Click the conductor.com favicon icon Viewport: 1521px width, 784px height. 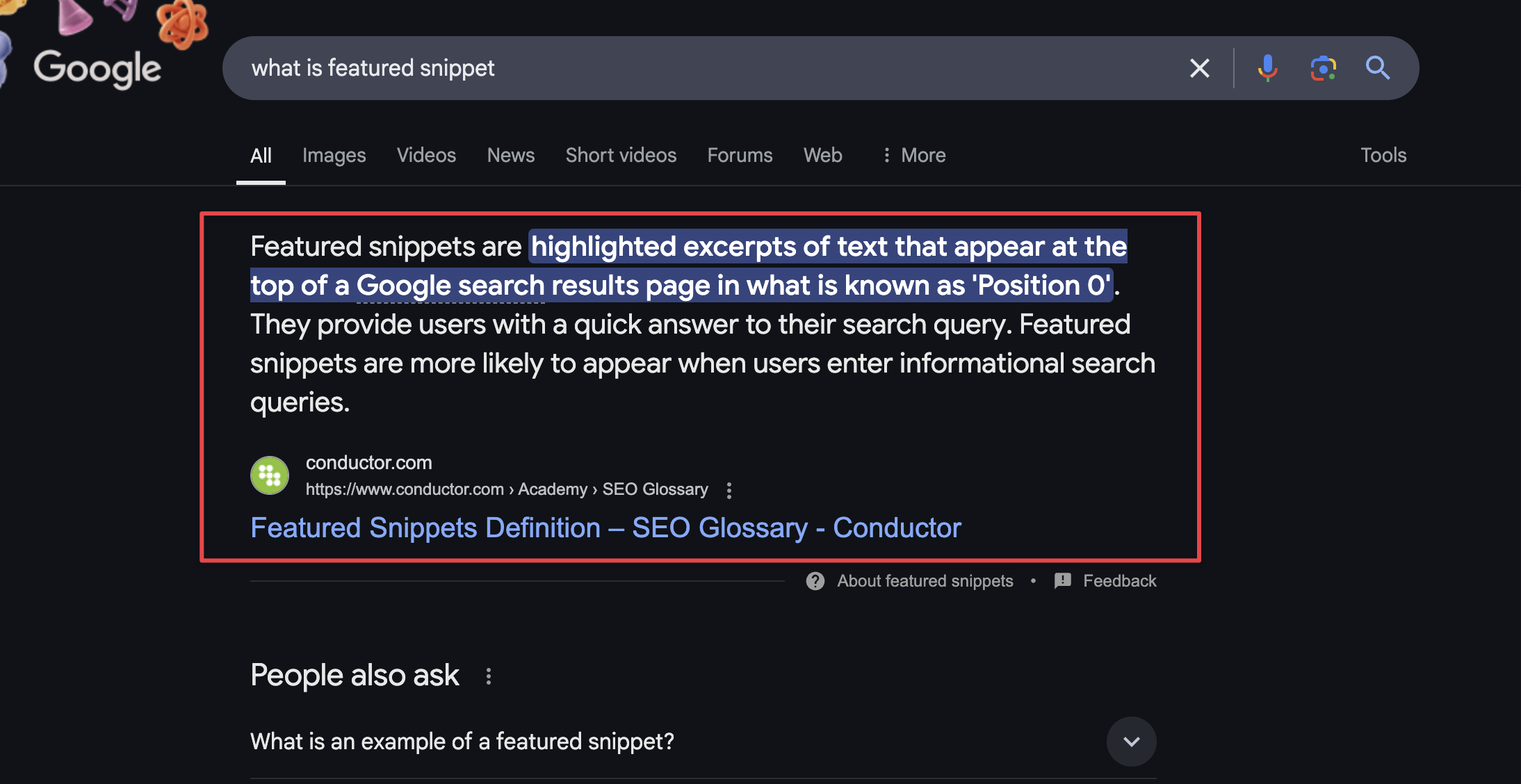269,475
